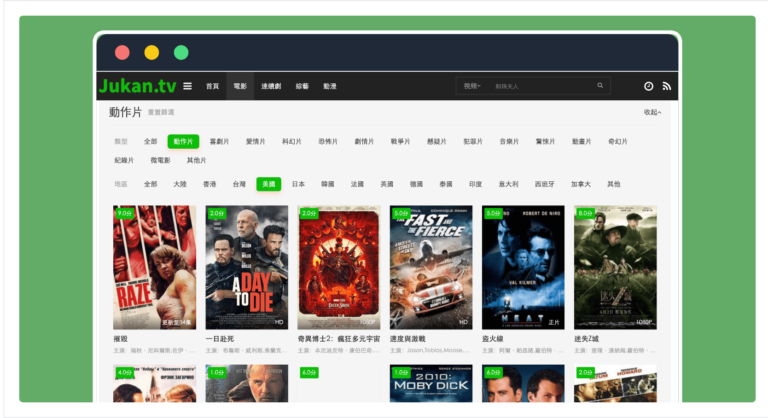
Task: Open the 2010: Moby Dick poster
Action: tap(431, 383)
